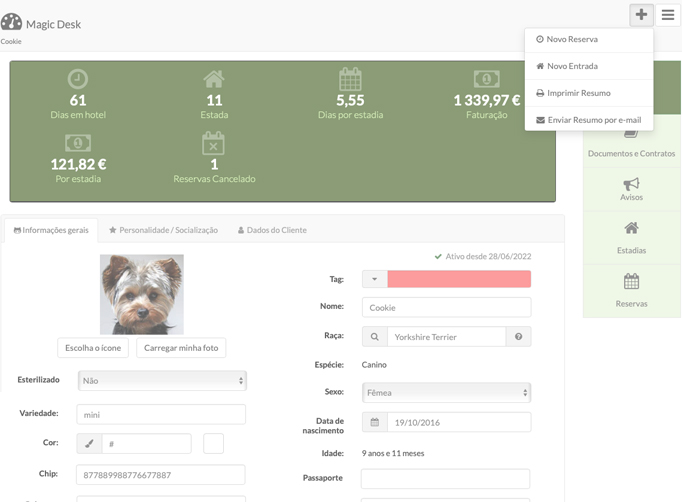Open the hamburger menu button
Image resolution: width=682 pixels, height=502 pixels.
668,15
